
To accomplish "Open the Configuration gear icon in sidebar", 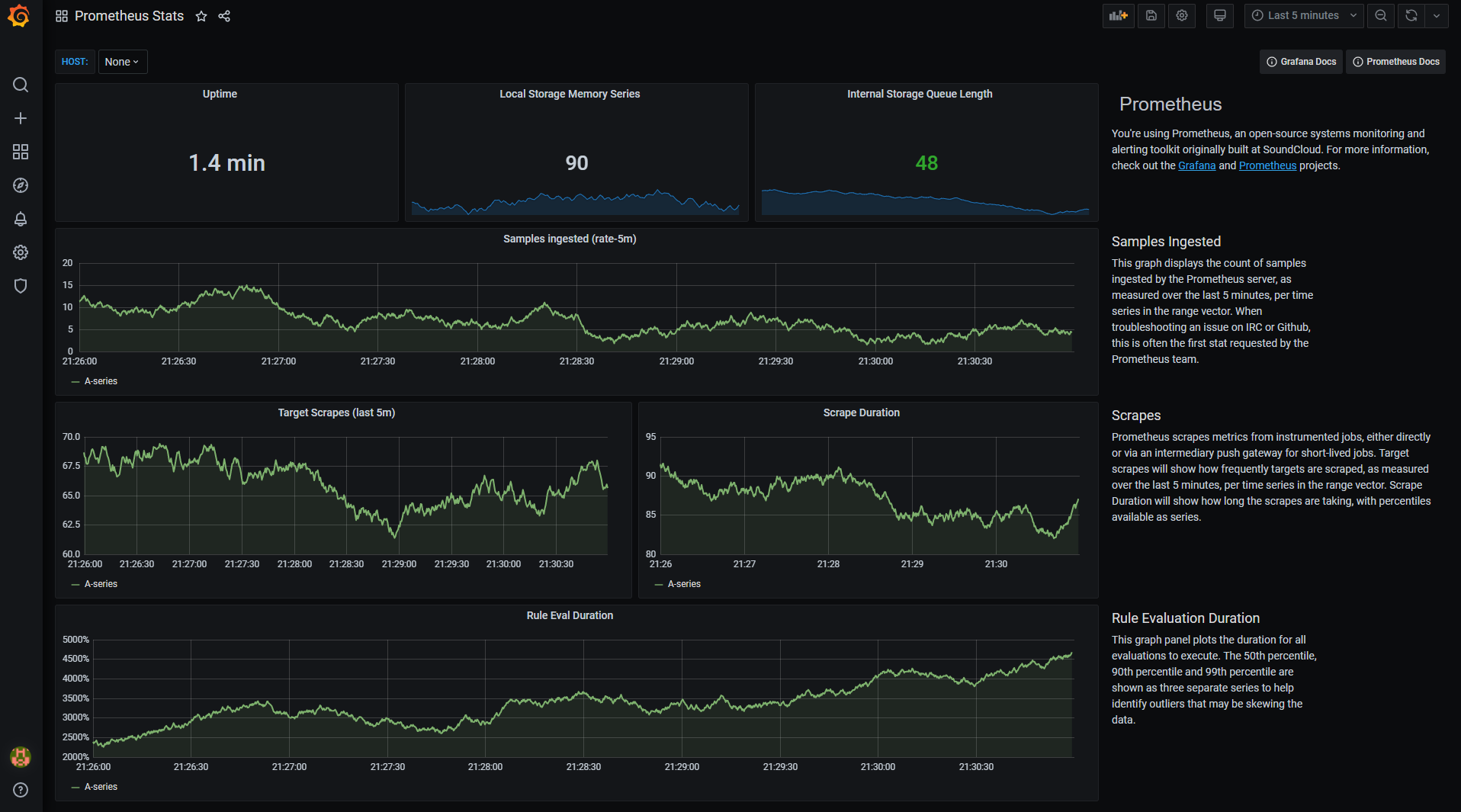I will click(x=21, y=252).
